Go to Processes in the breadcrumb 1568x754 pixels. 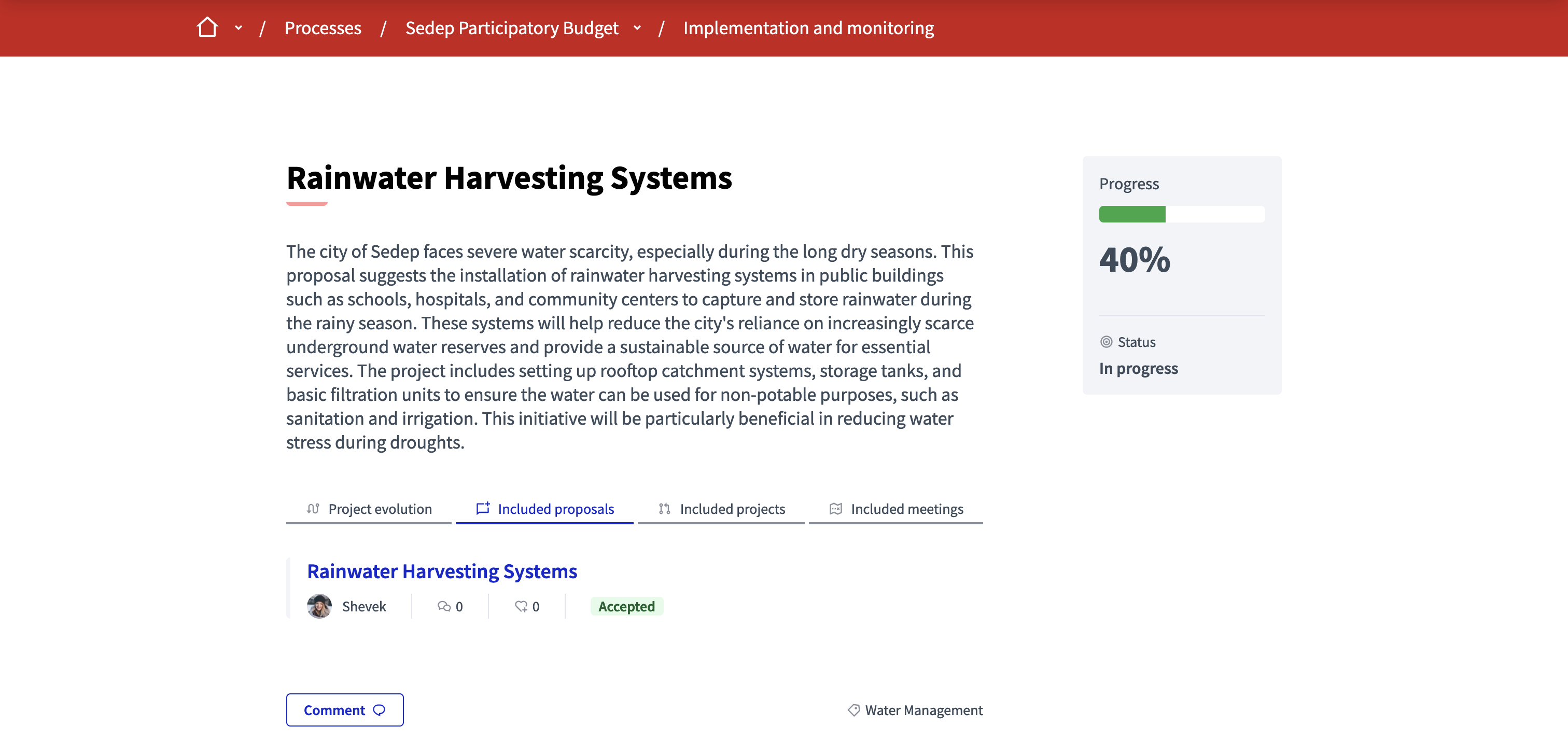point(323,28)
